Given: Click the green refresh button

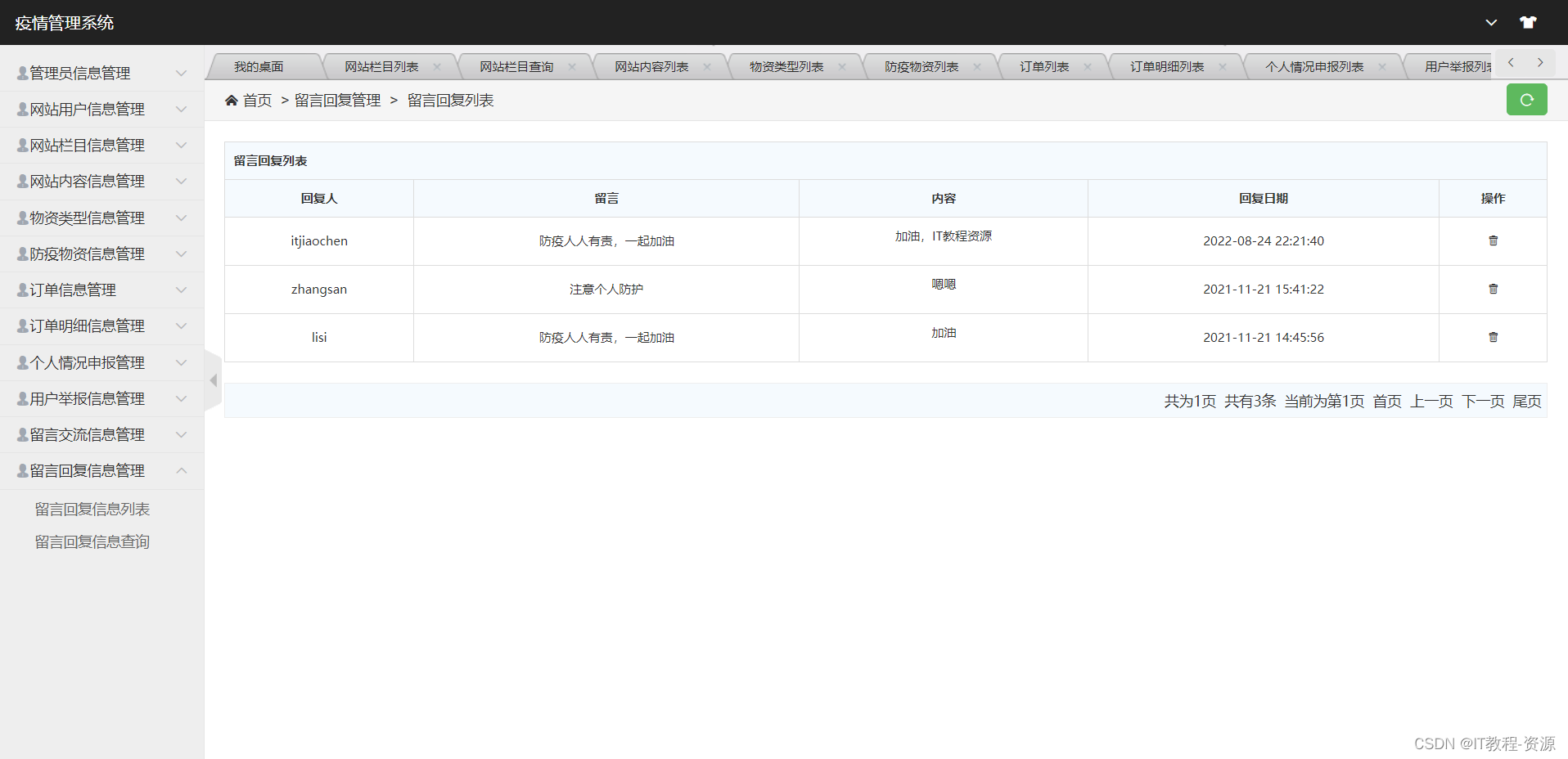Looking at the screenshot, I should (1526, 100).
